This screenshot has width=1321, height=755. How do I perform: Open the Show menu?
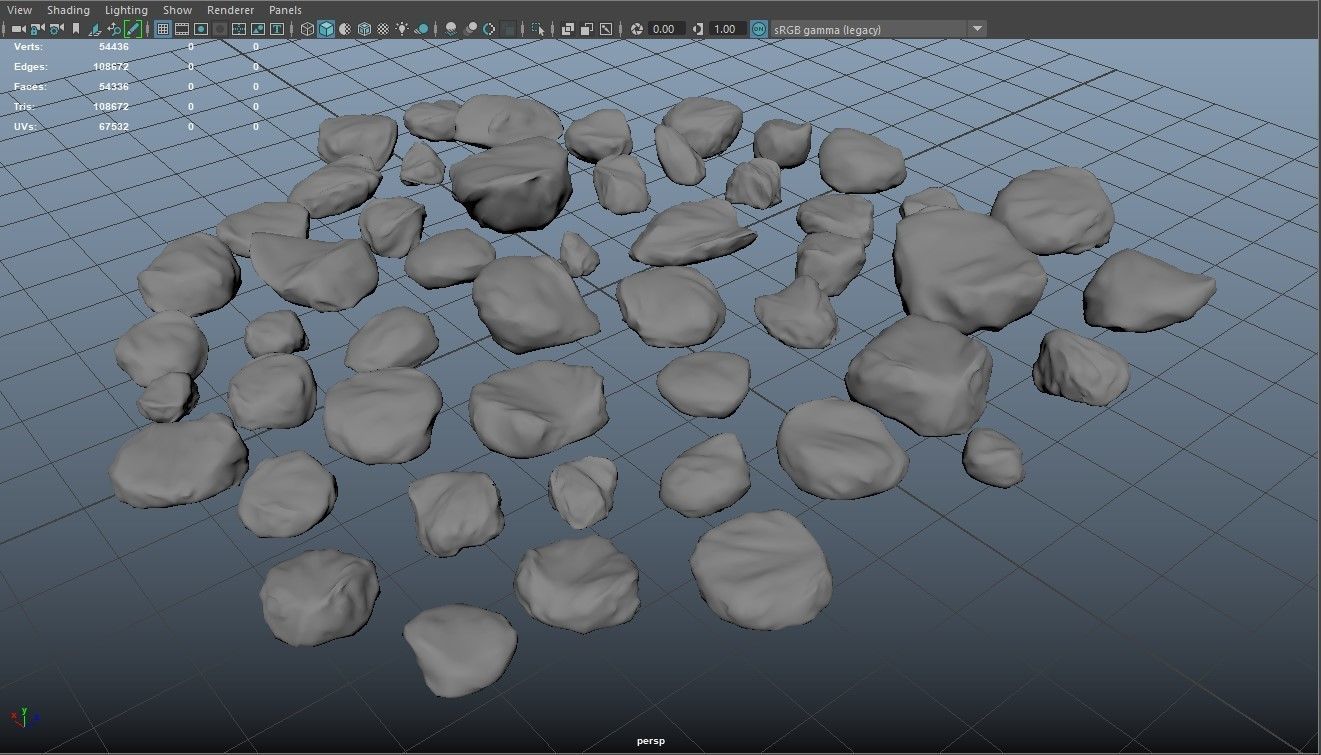tap(177, 10)
